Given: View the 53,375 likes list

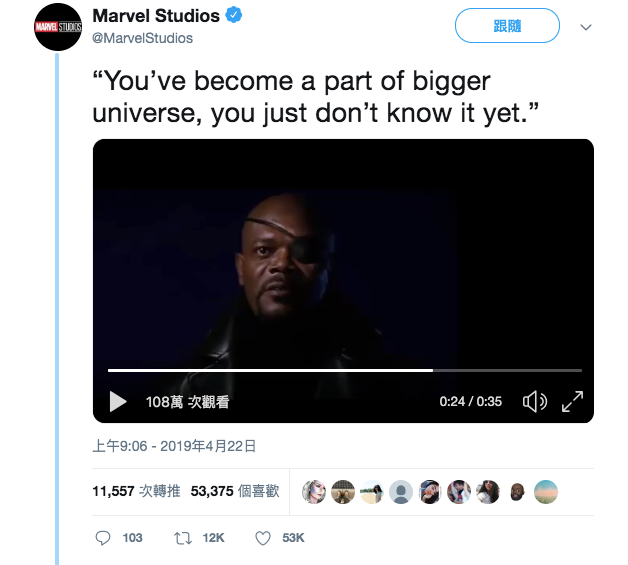Looking at the screenshot, I should coord(234,491).
